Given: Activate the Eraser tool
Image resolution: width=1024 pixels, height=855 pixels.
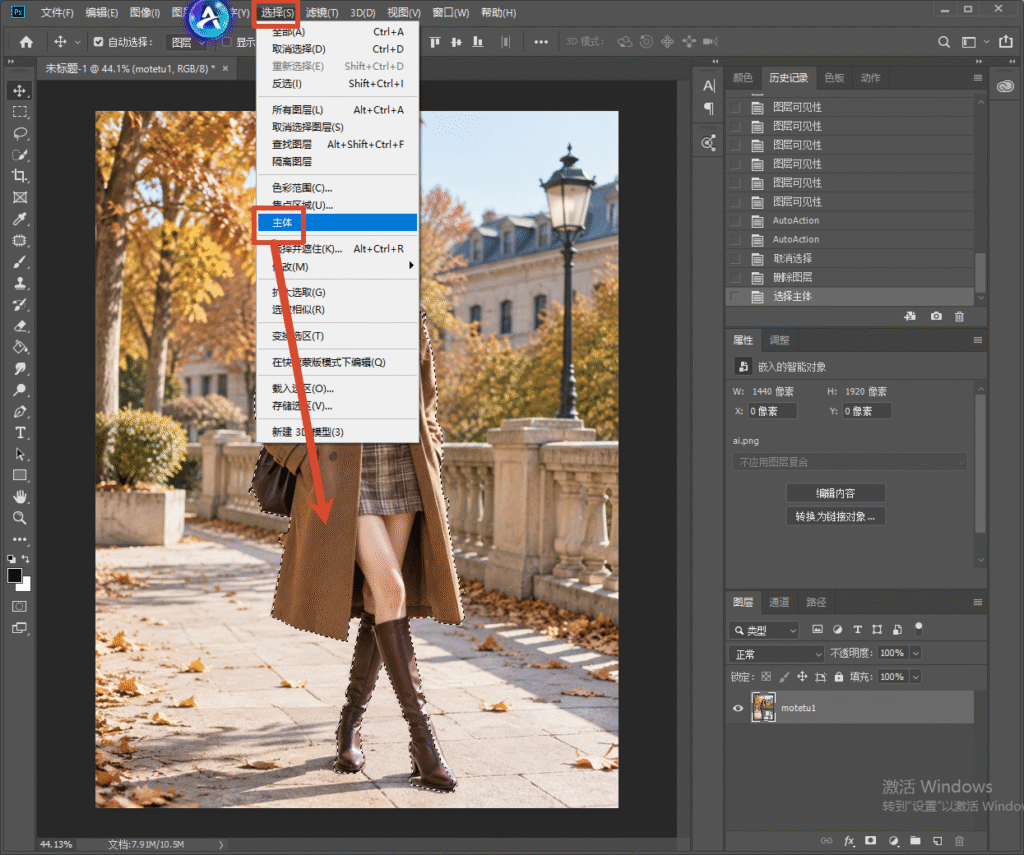Looking at the screenshot, I should [x=20, y=326].
